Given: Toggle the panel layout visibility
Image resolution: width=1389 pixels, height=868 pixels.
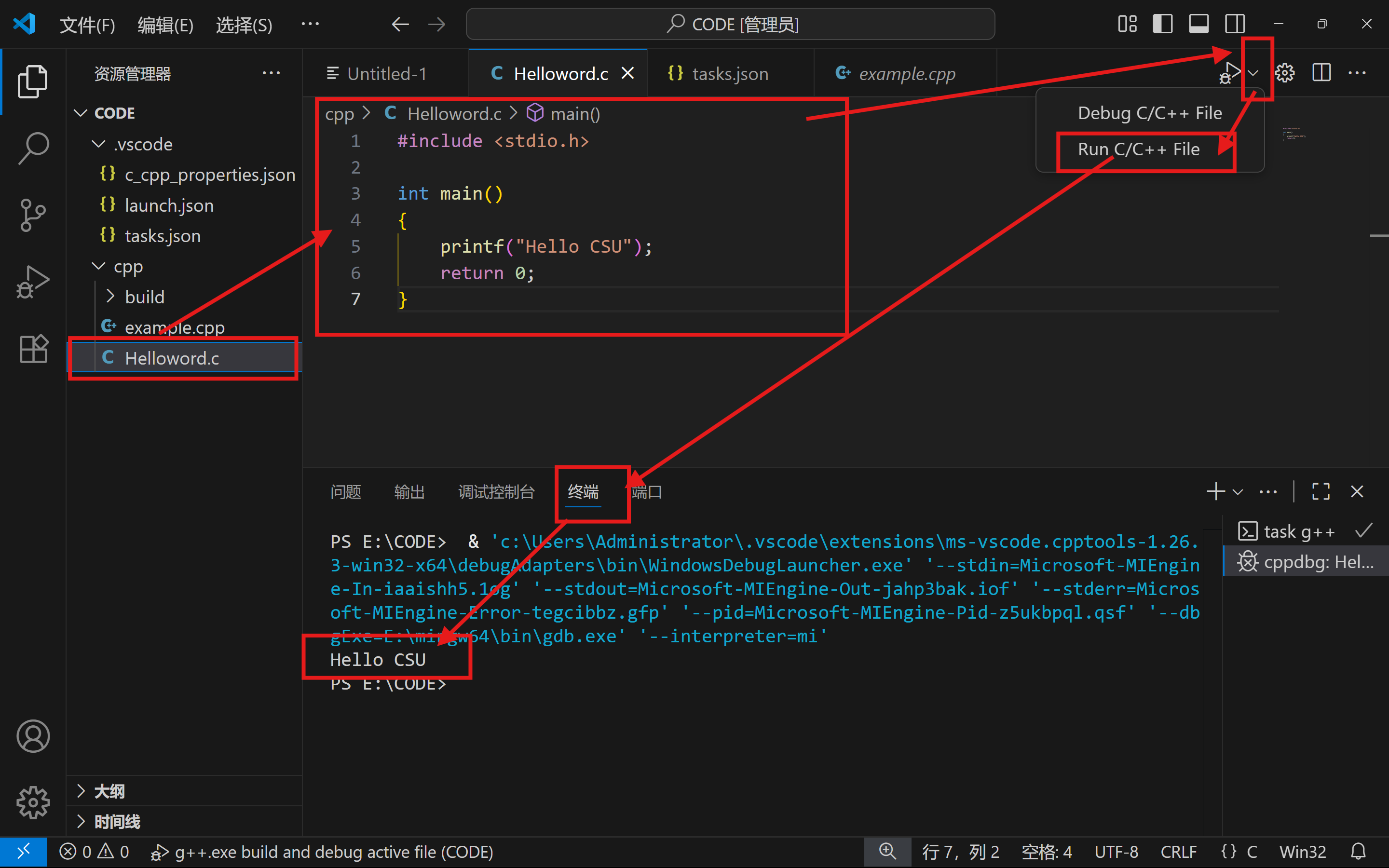Looking at the screenshot, I should point(1198,24).
